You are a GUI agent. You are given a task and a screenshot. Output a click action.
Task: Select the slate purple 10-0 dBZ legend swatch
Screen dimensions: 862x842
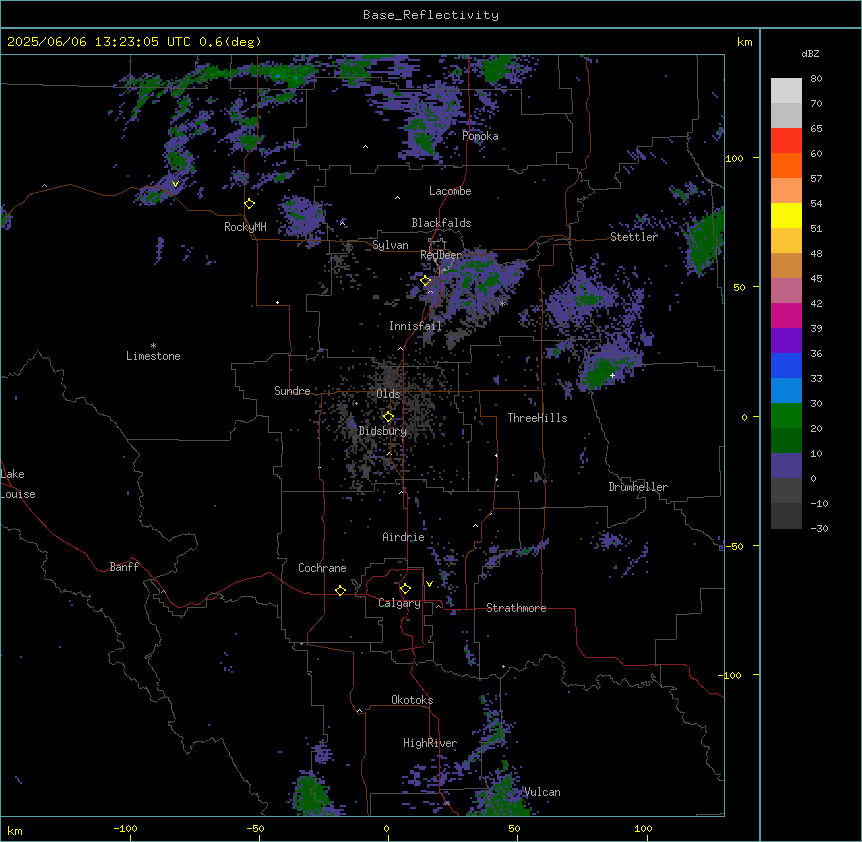tap(786, 466)
